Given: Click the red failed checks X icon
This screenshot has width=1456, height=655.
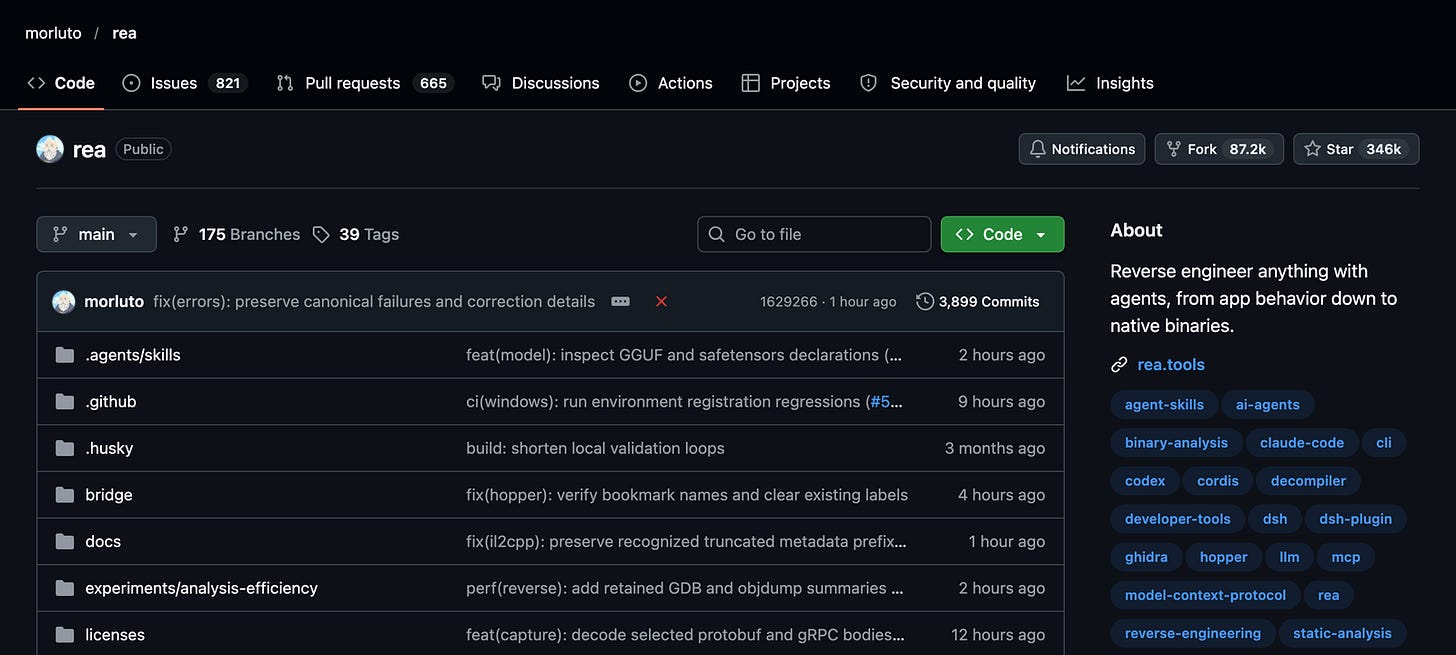Looking at the screenshot, I should [x=661, y=301].
